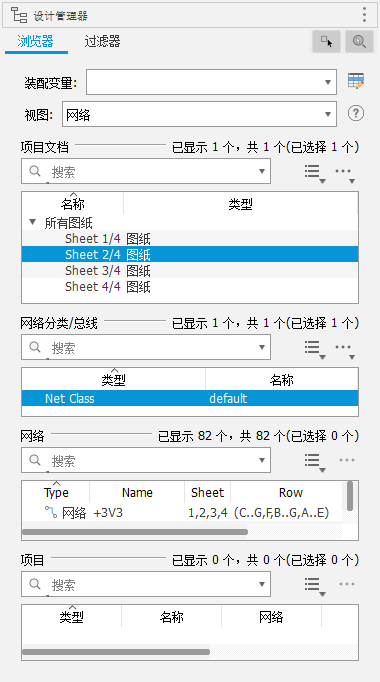
Task: Click the net icon beside +3V3
Action: pyautogui.click(x=51, y=512)
